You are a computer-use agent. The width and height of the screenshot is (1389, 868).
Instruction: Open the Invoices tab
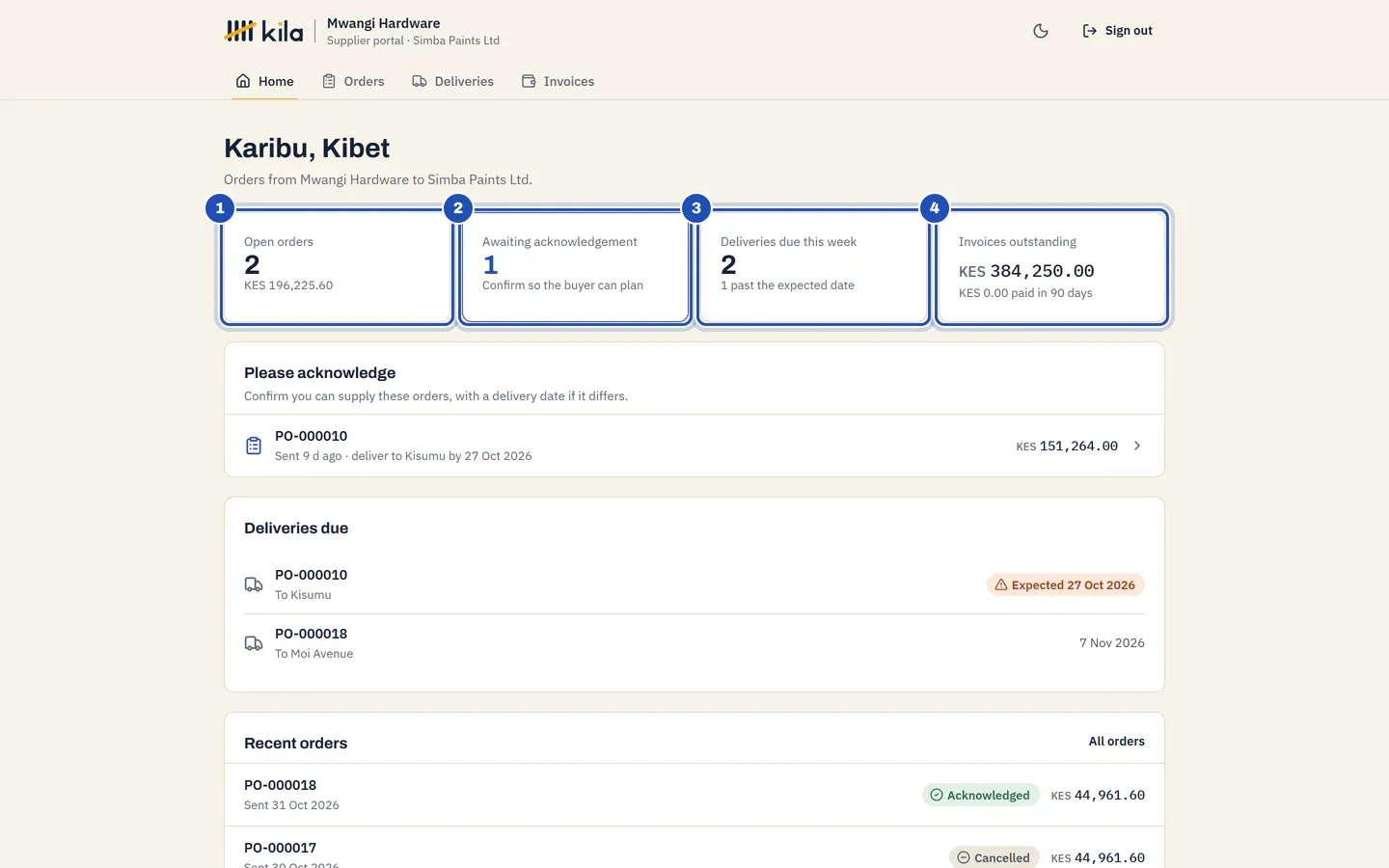pyautogui.click(x=558, y=81)
